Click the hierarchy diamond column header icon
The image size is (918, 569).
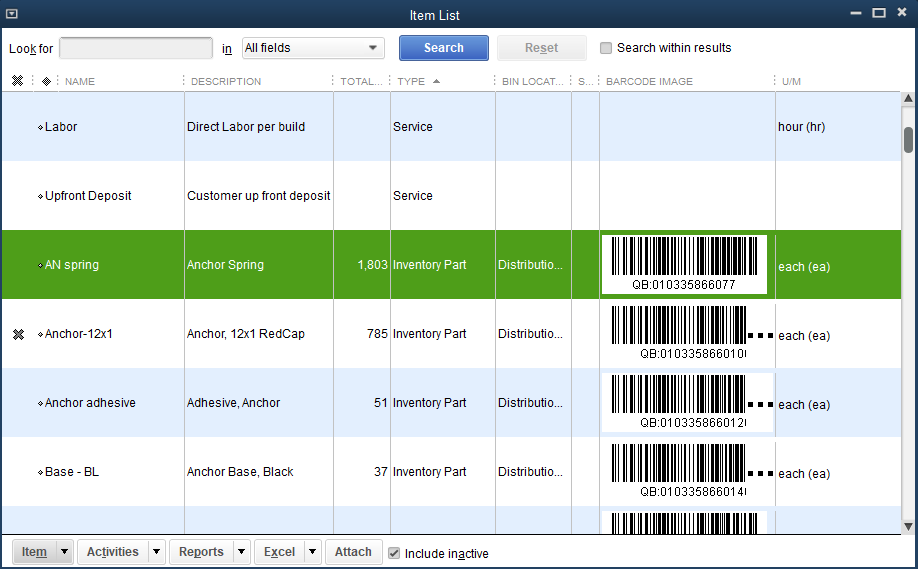pyautogui.click(x=46, y=81)
